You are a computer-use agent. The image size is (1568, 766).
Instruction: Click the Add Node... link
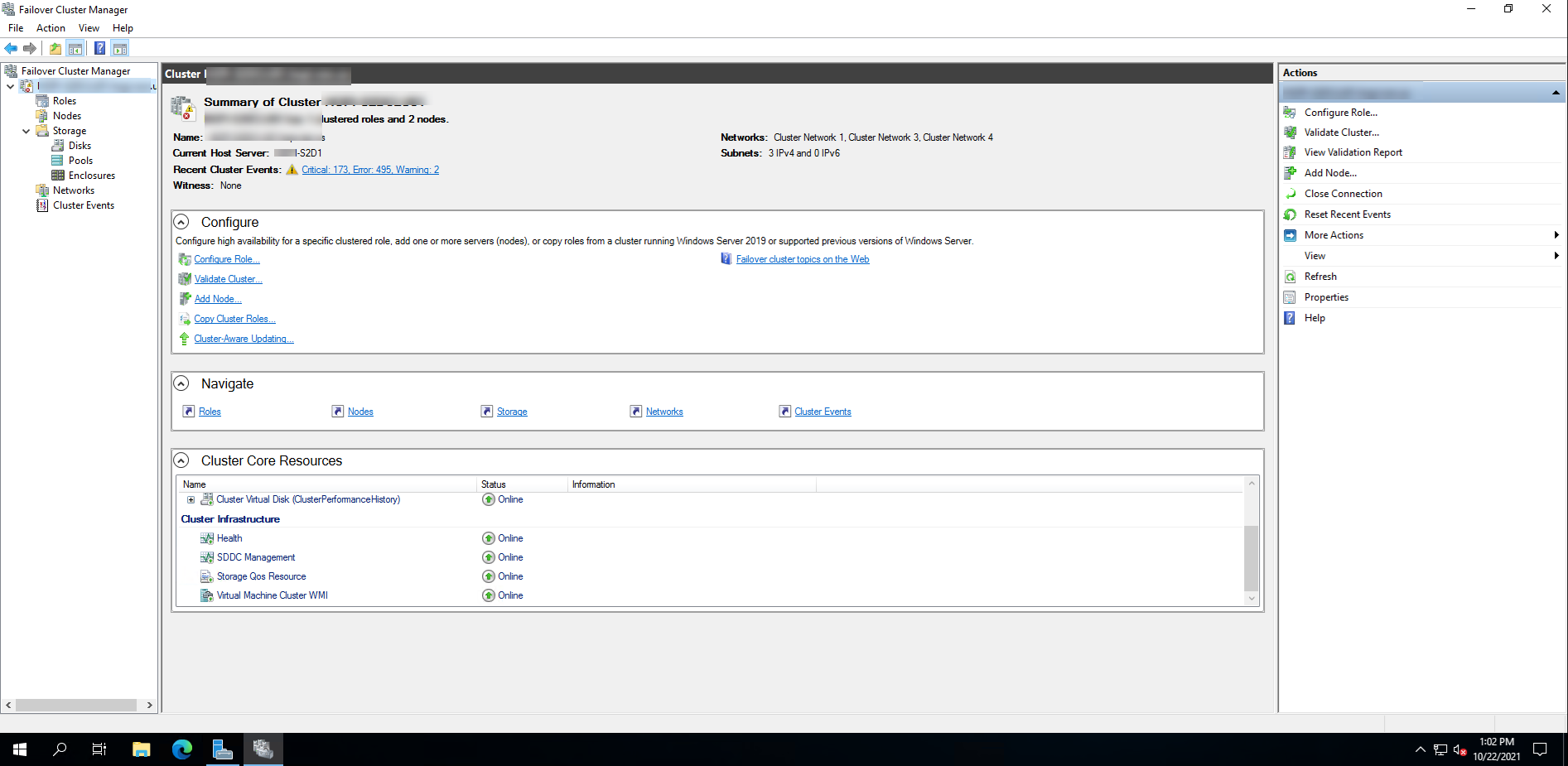pyautogui.click(x=218, y=299)
